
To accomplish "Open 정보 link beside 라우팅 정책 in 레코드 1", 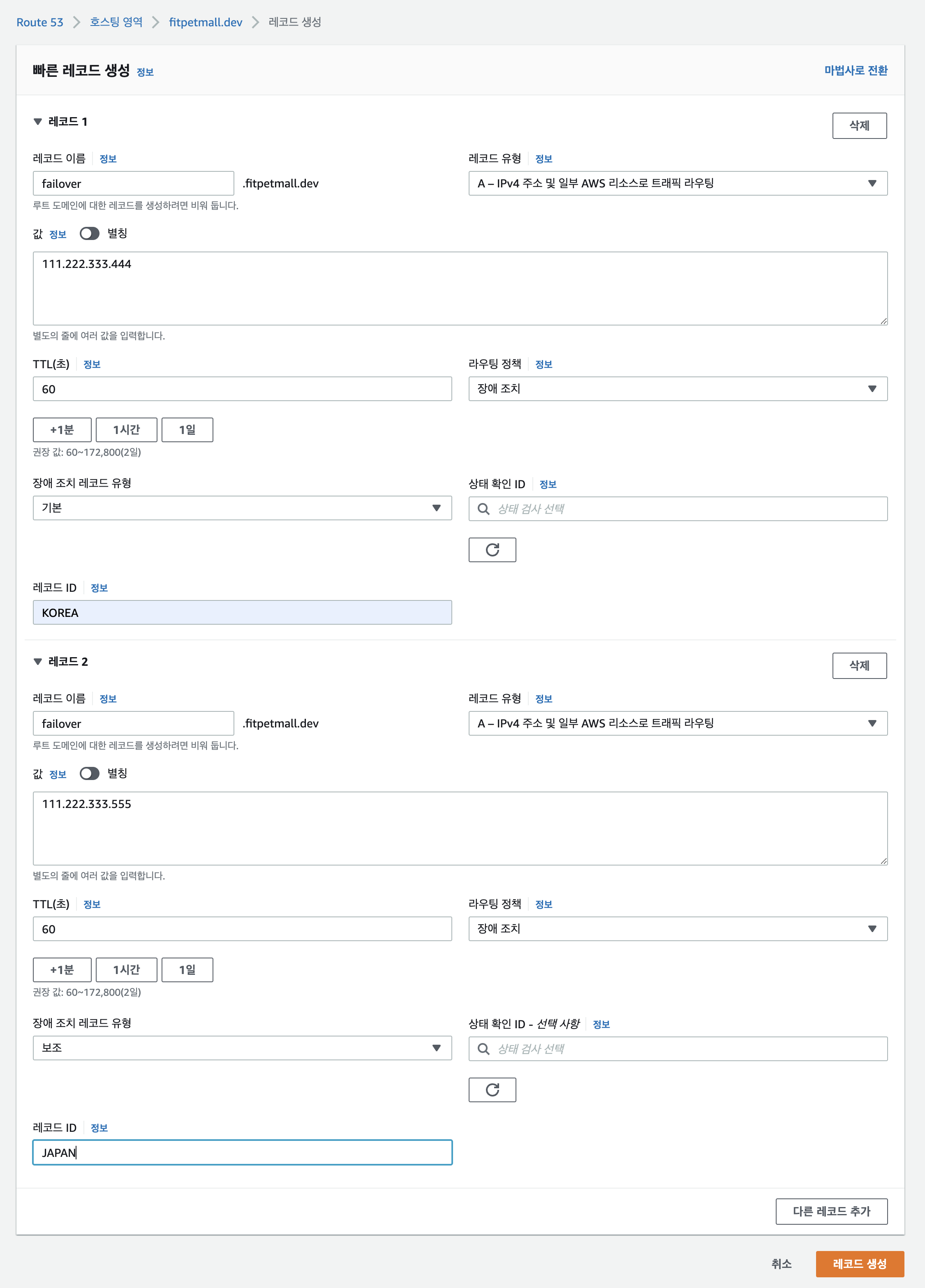I will point(544,365).
